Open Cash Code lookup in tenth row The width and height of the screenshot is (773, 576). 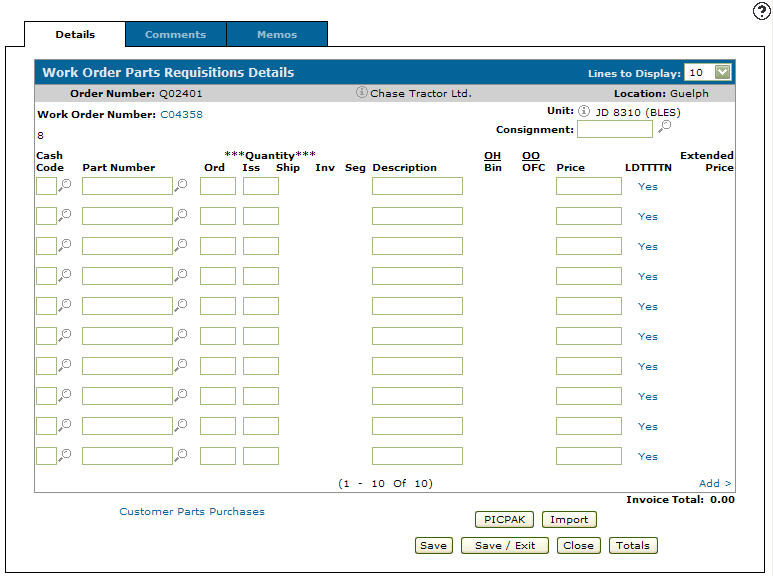pyautogui.click(x=65, y=456)
